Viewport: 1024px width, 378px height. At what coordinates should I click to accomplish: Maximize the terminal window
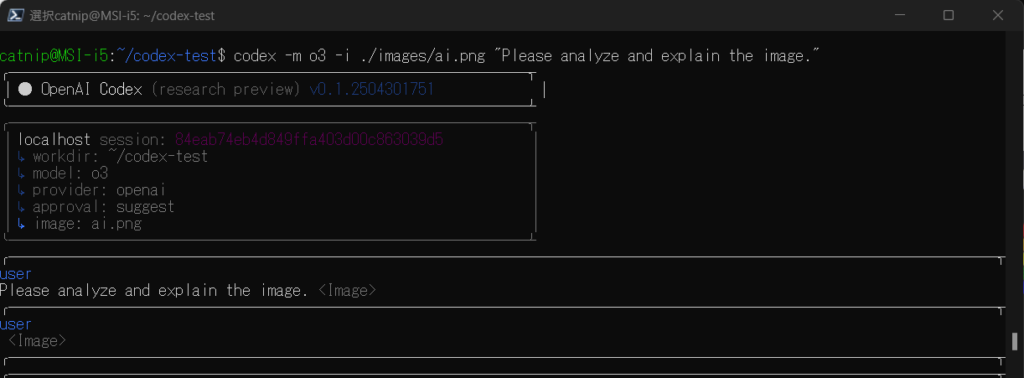949,15
